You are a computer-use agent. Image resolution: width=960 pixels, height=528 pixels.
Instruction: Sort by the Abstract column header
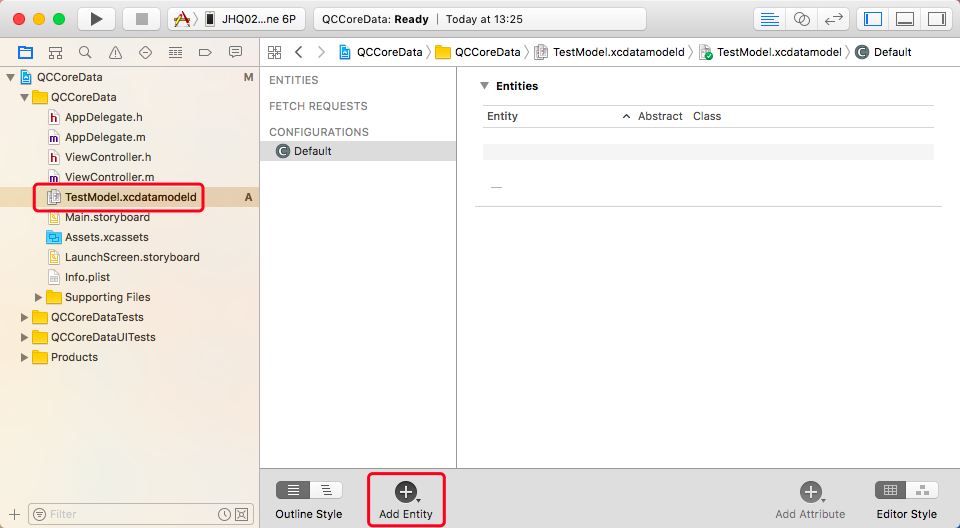pos(660,116)
